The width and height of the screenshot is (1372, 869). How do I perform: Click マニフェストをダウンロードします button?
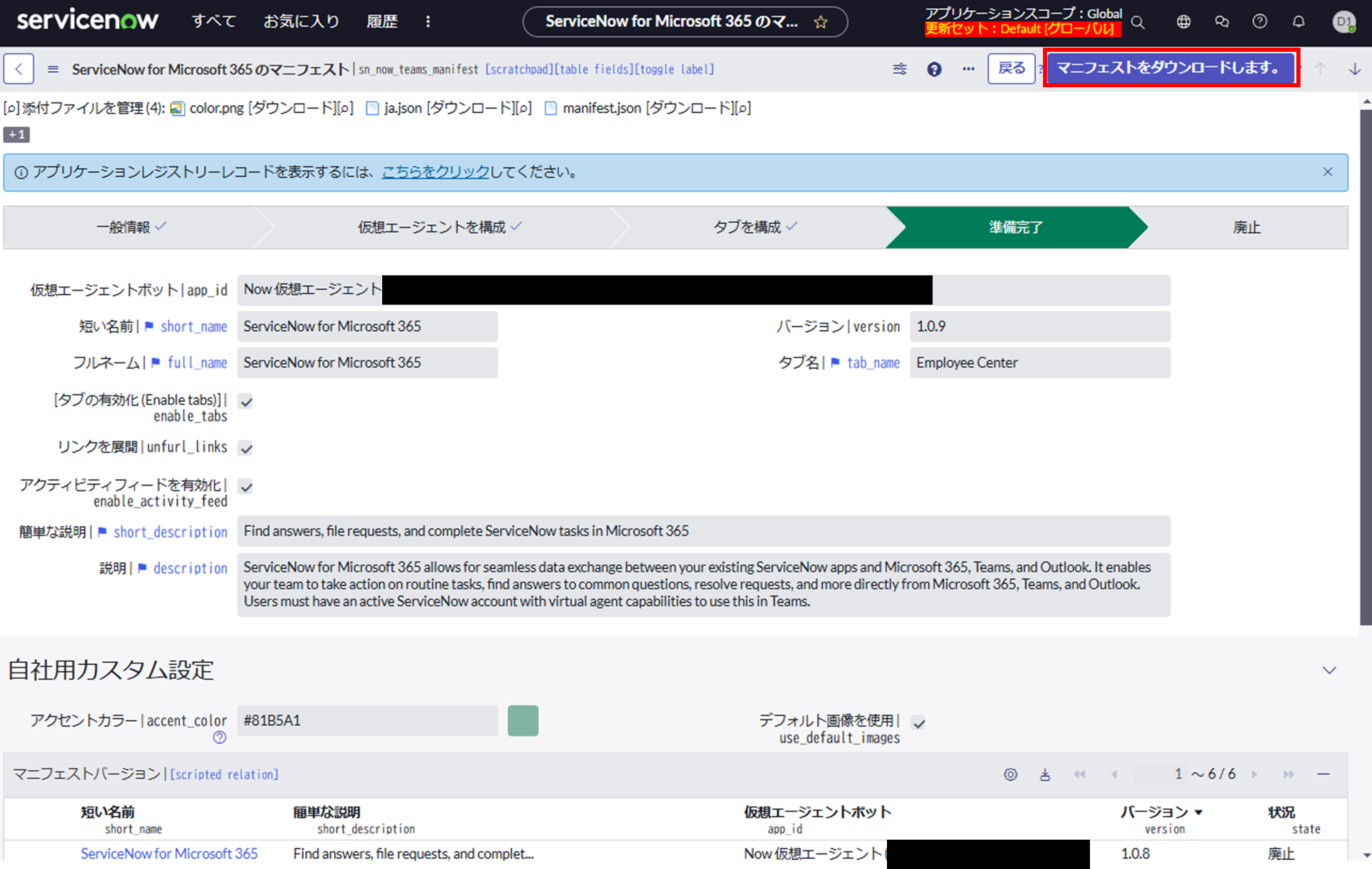(x=1170, y=67)
